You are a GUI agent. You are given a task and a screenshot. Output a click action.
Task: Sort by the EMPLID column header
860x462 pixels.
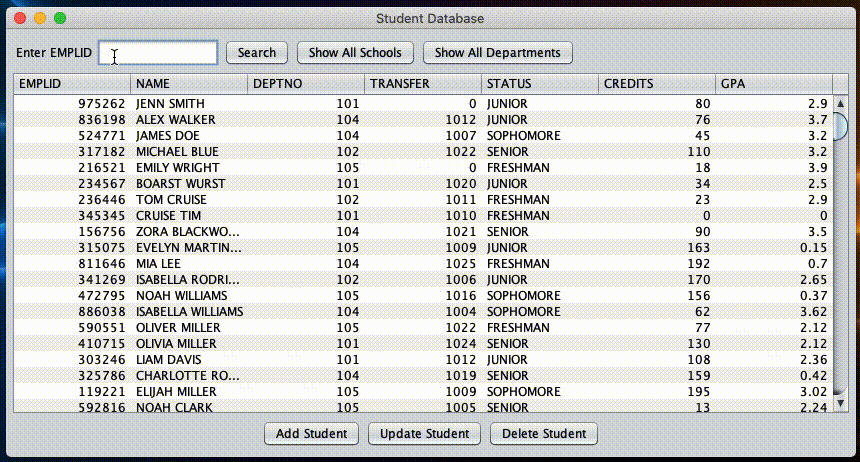pos(72,84)
